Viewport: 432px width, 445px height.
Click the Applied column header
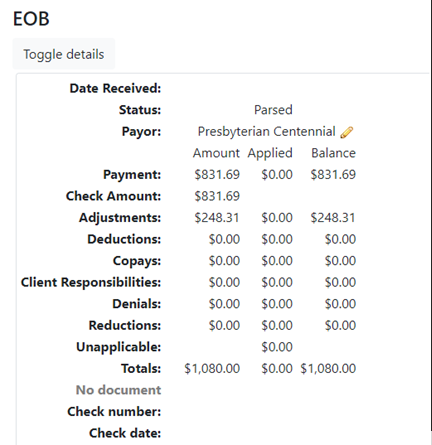(x=270, y=153)
